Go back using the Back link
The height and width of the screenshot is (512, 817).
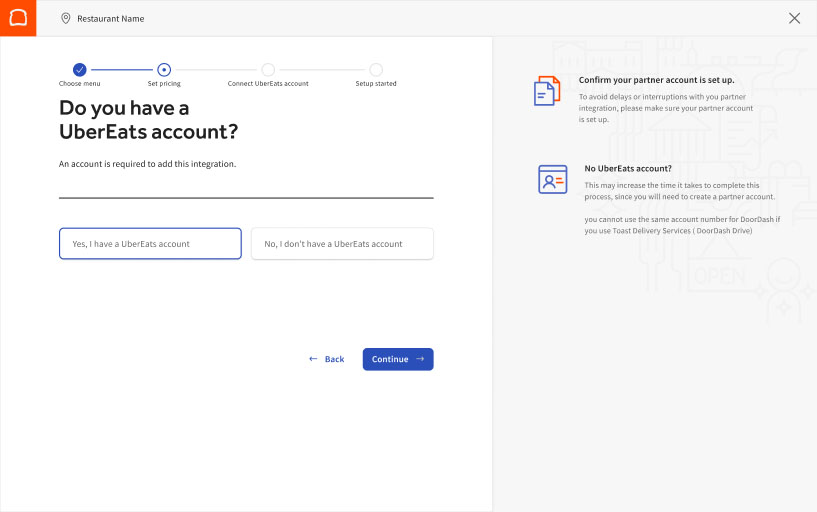point(327,359)
